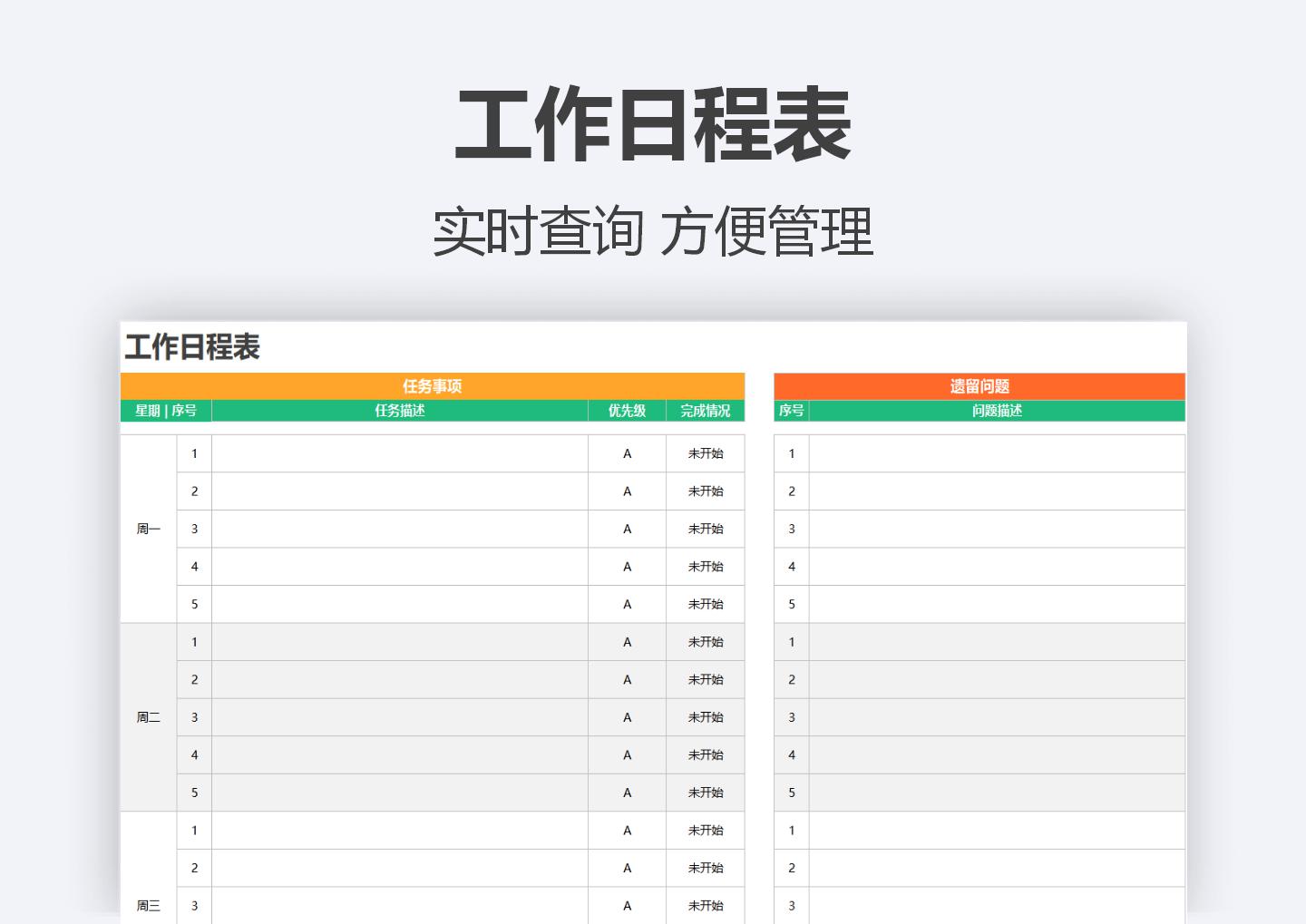Click issue description row 4 in the gray block
This screenshot has width=1306, height=924.
click(997, 754)
